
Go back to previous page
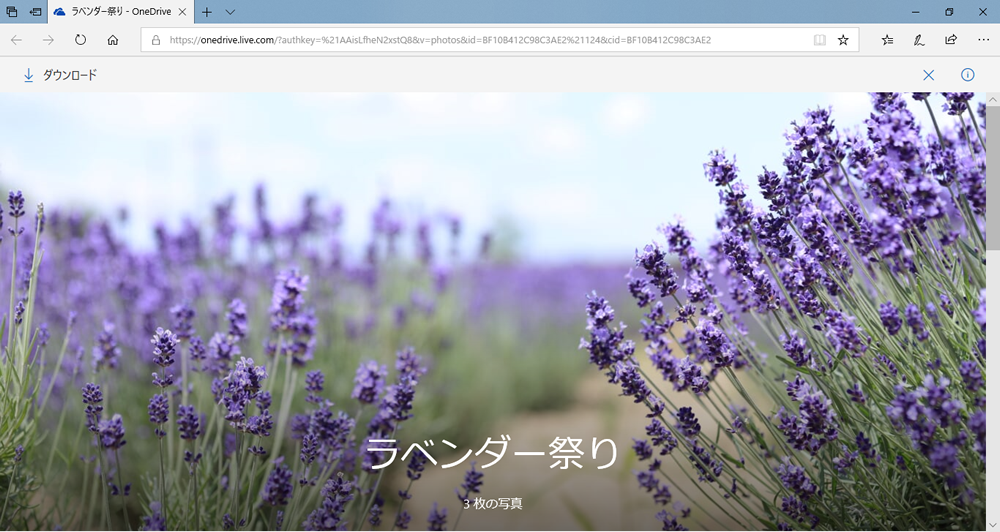click(x=17, y=40)
